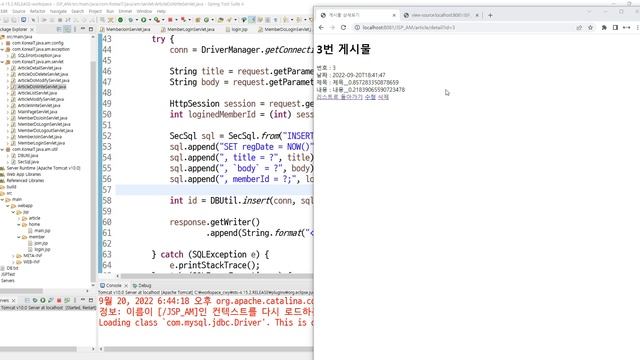This screenshot has width=640, height=360.
Task: Maximize the Package Explorer panel
Action: [x=91, y=29]
